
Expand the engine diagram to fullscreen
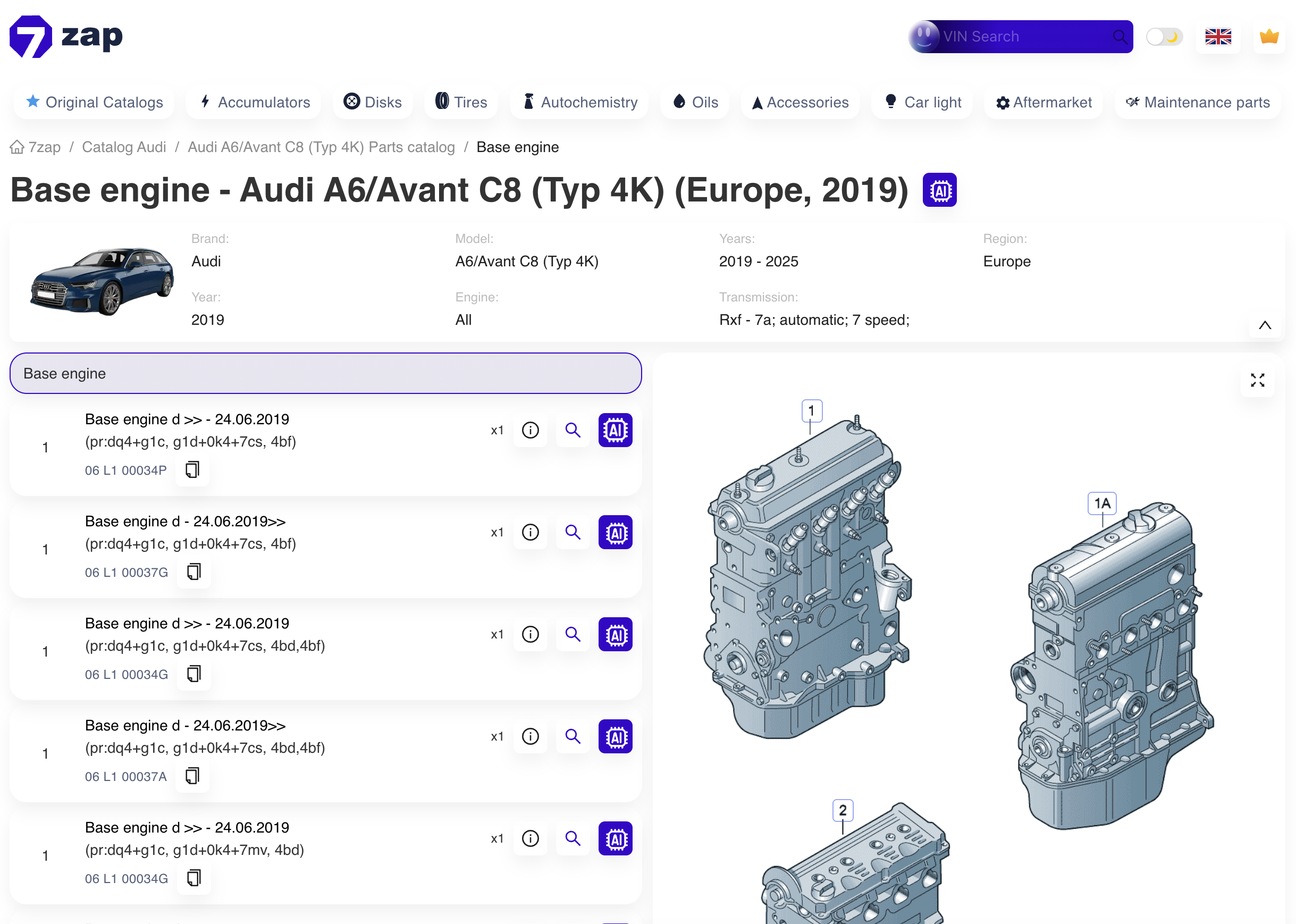[x=1257, y=380]
